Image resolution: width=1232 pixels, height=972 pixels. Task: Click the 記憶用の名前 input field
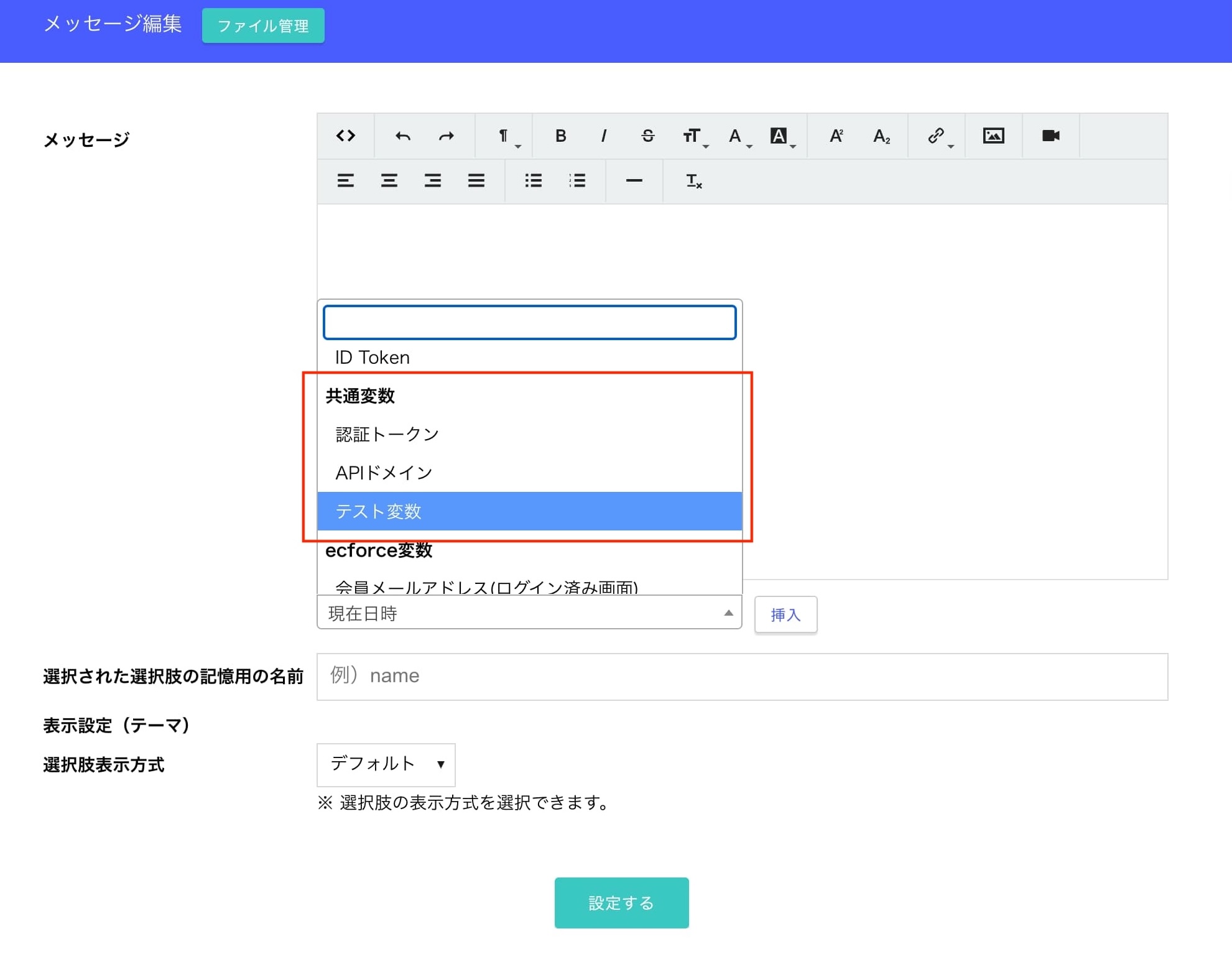tap(741, 676)
